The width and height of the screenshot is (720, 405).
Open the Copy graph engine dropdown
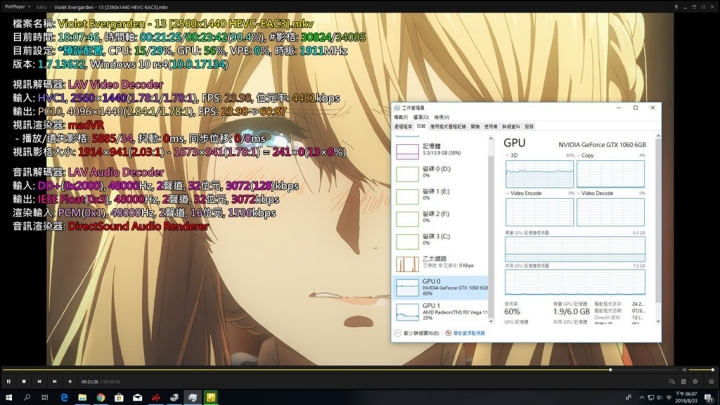(x=585, y=156)
